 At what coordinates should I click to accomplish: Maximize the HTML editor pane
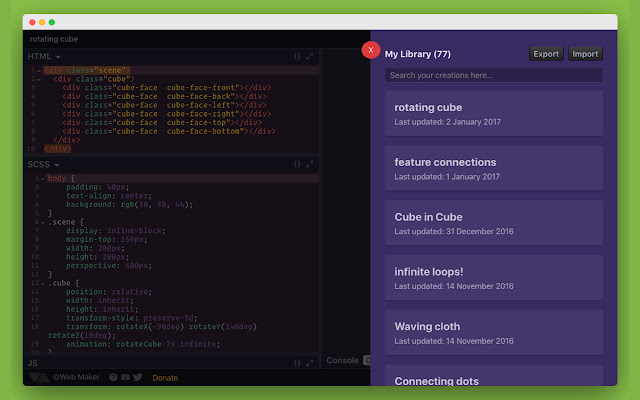310,57
